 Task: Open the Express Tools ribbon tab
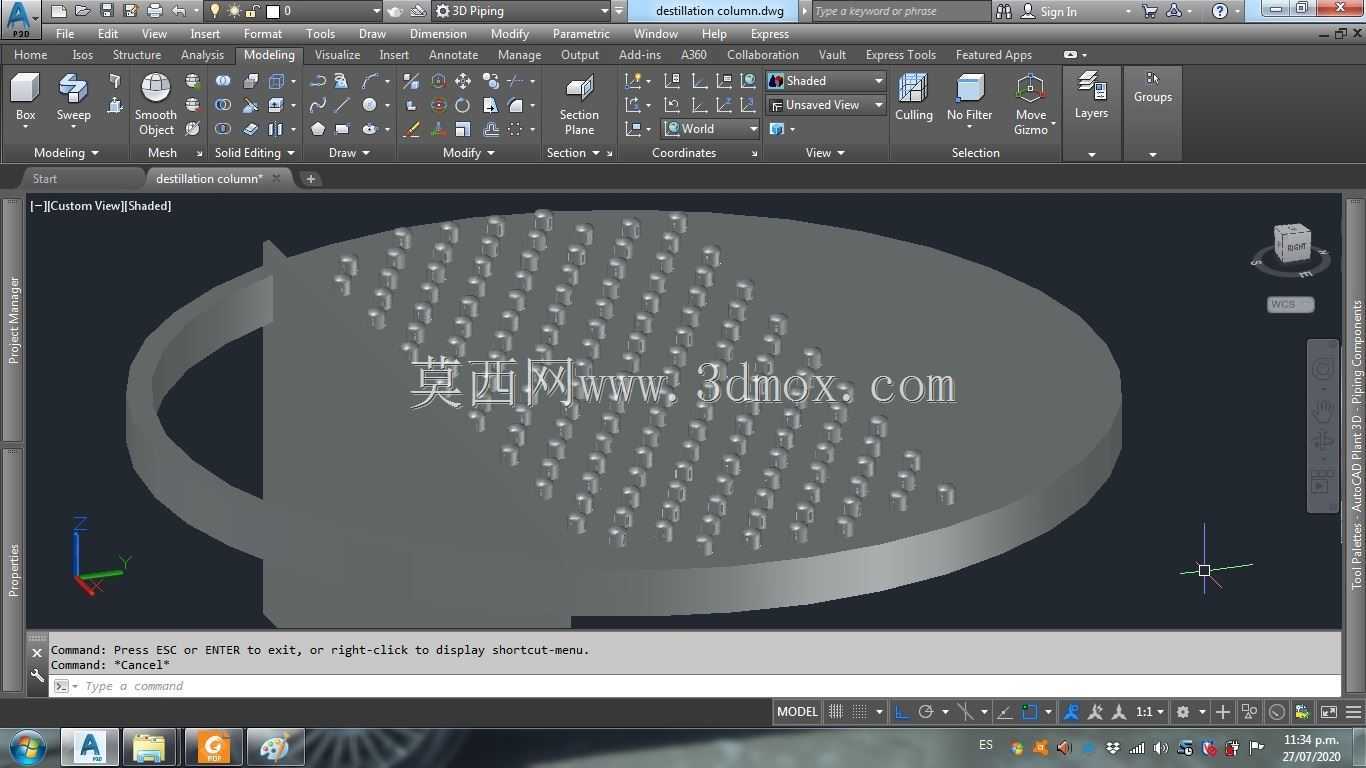[901, 55]
